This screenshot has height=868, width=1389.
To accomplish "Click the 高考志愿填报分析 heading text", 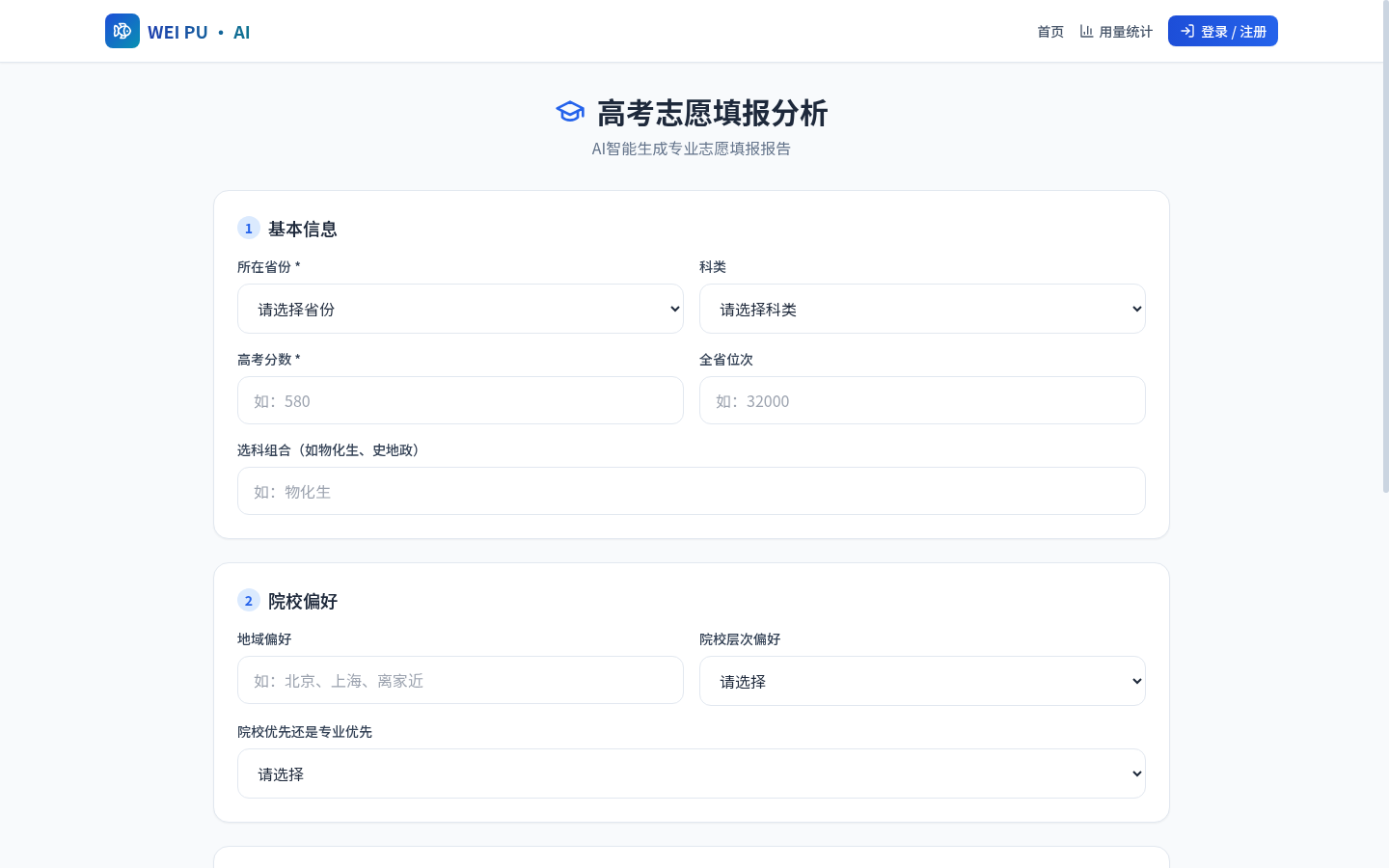I will [x=713, y=113].
